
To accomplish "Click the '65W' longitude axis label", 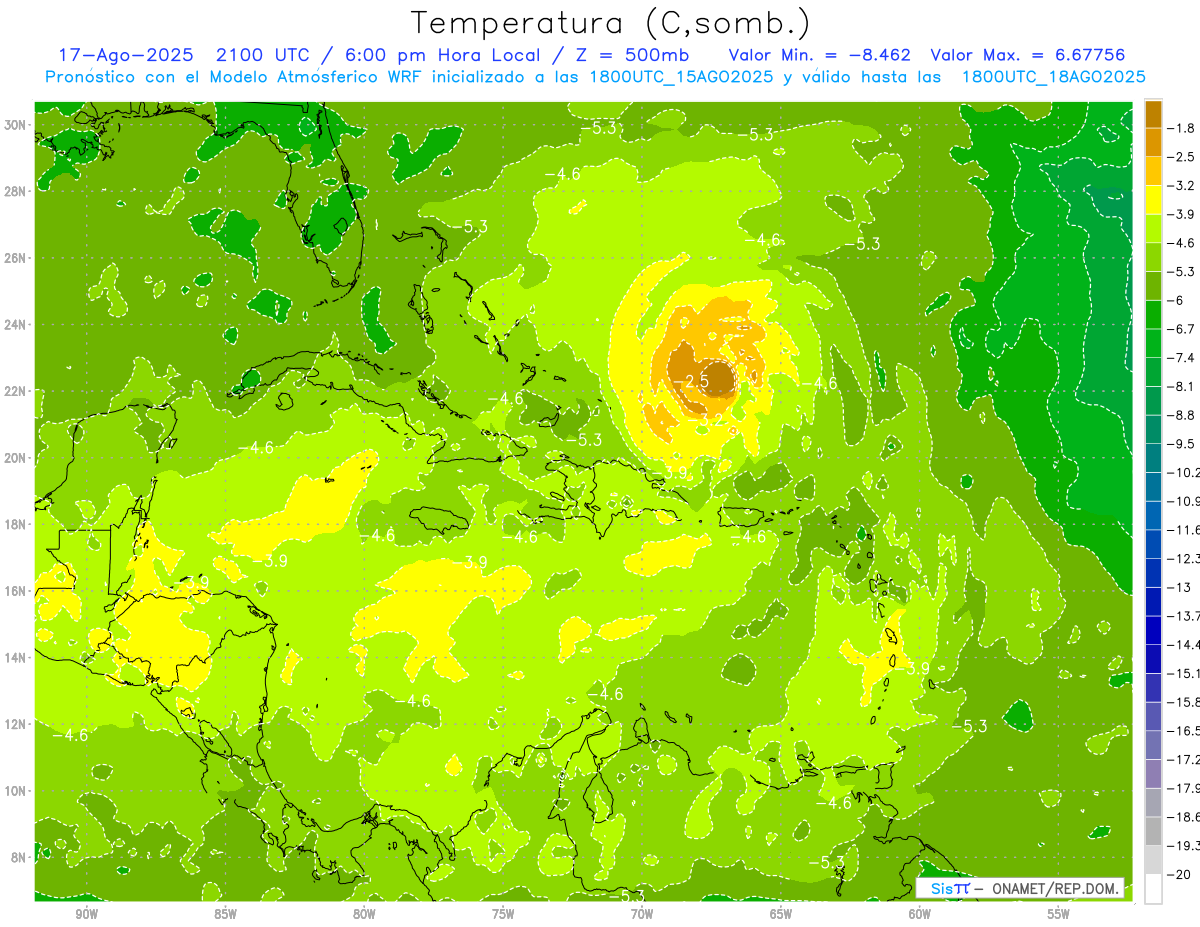I will [x=781, y=915].
